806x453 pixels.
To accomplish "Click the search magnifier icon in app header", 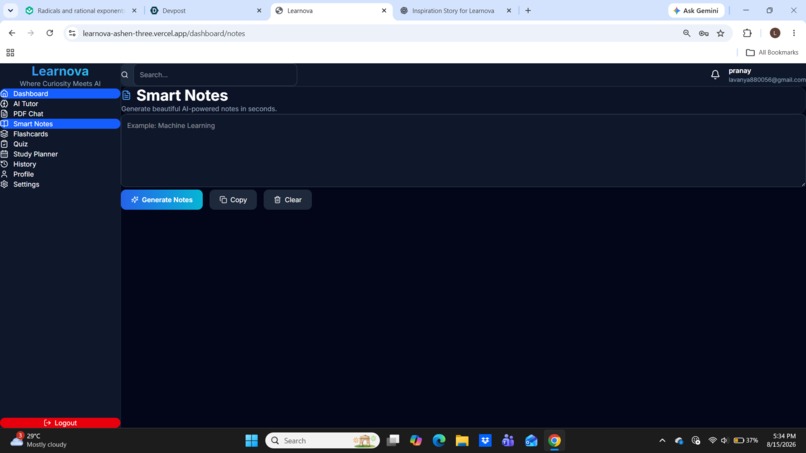I will tap(125, 75).
